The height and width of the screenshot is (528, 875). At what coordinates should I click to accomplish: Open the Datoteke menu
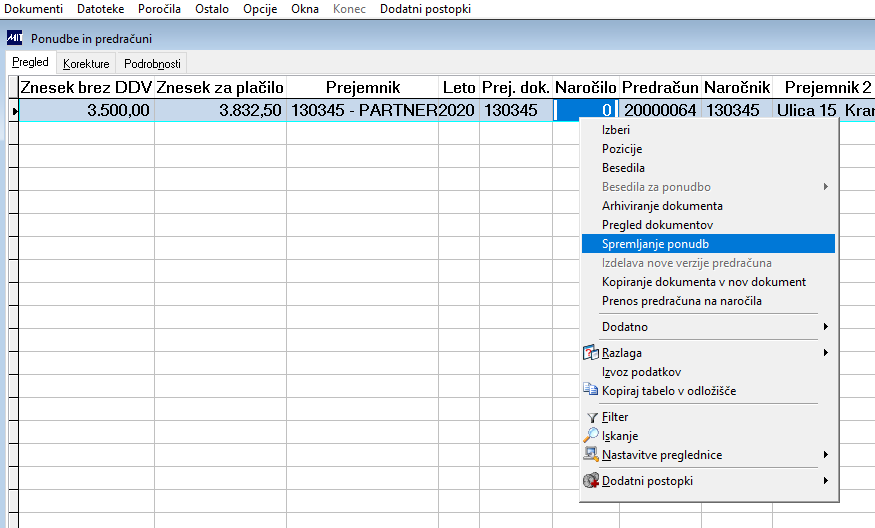pyautogui.click(x=100, y=9)
